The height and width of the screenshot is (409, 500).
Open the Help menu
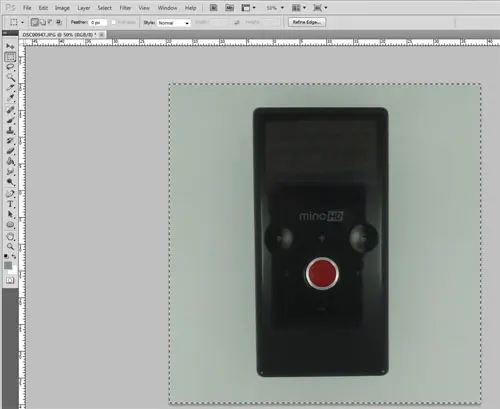[x=190, y=8]
